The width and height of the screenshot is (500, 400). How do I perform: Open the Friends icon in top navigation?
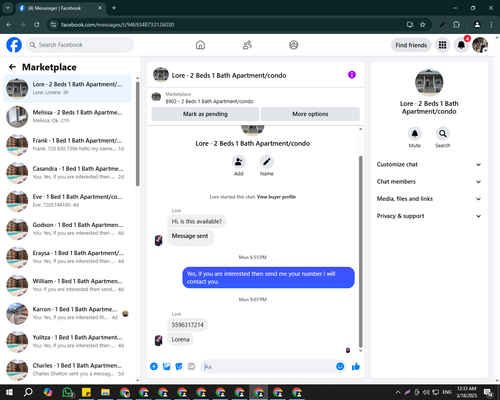pos(247,45)
